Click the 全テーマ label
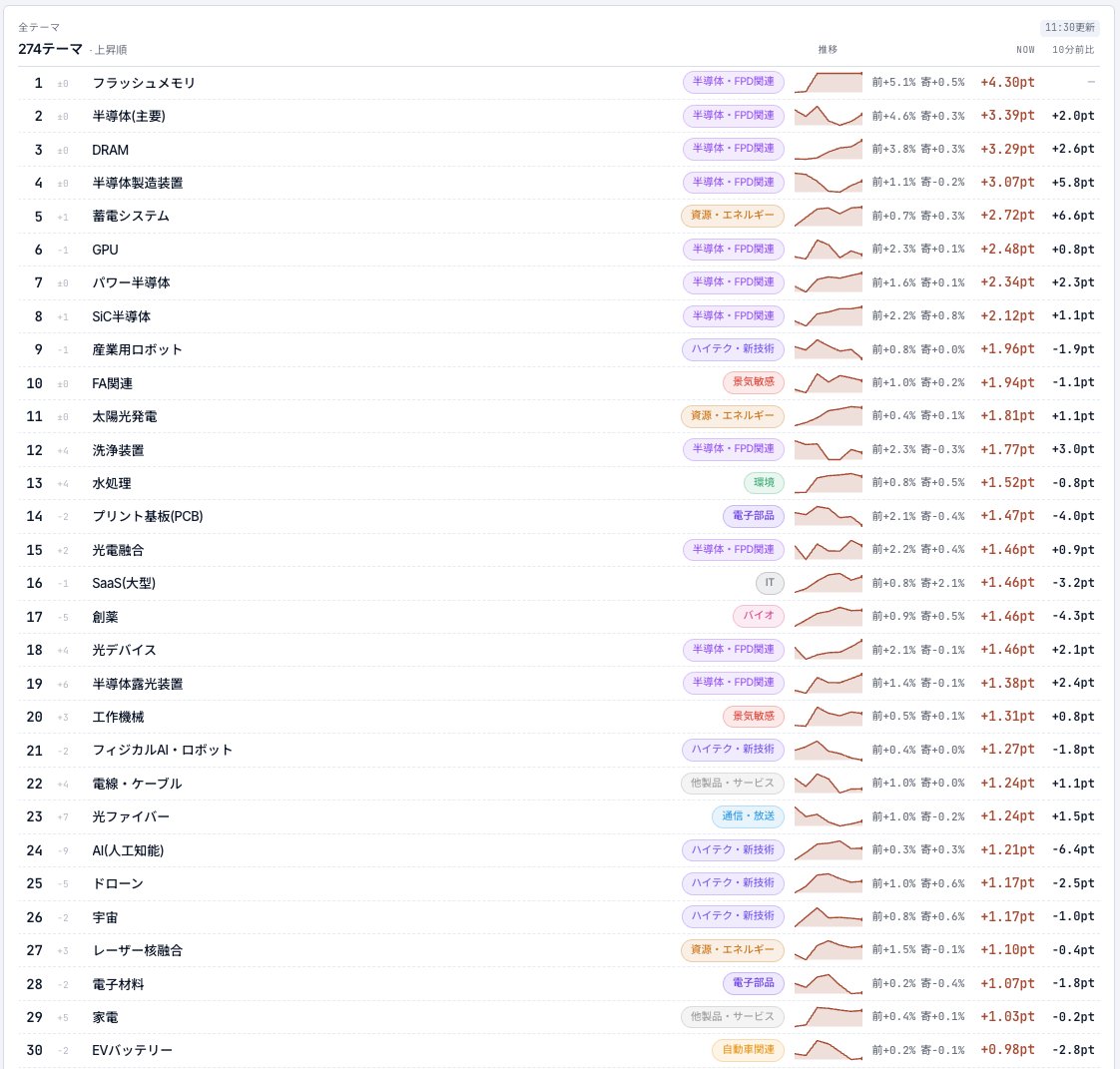This screenshot has width=1120, height=1069. point(39,27)
